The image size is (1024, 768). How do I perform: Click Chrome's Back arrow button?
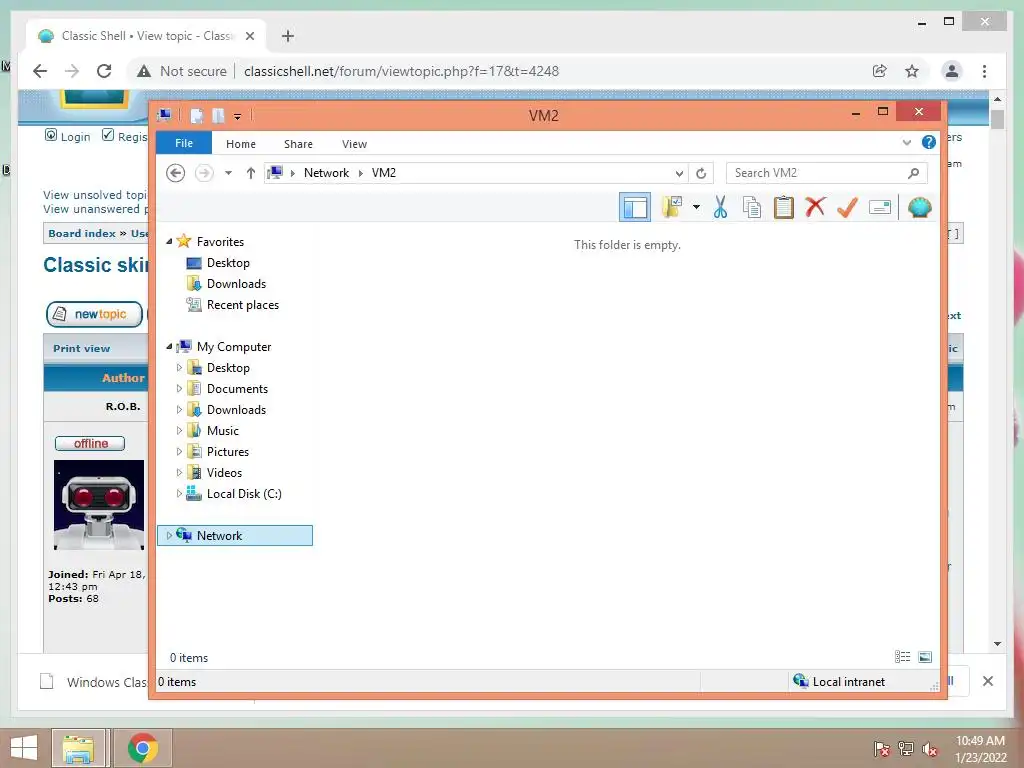[x=40, y=71]
